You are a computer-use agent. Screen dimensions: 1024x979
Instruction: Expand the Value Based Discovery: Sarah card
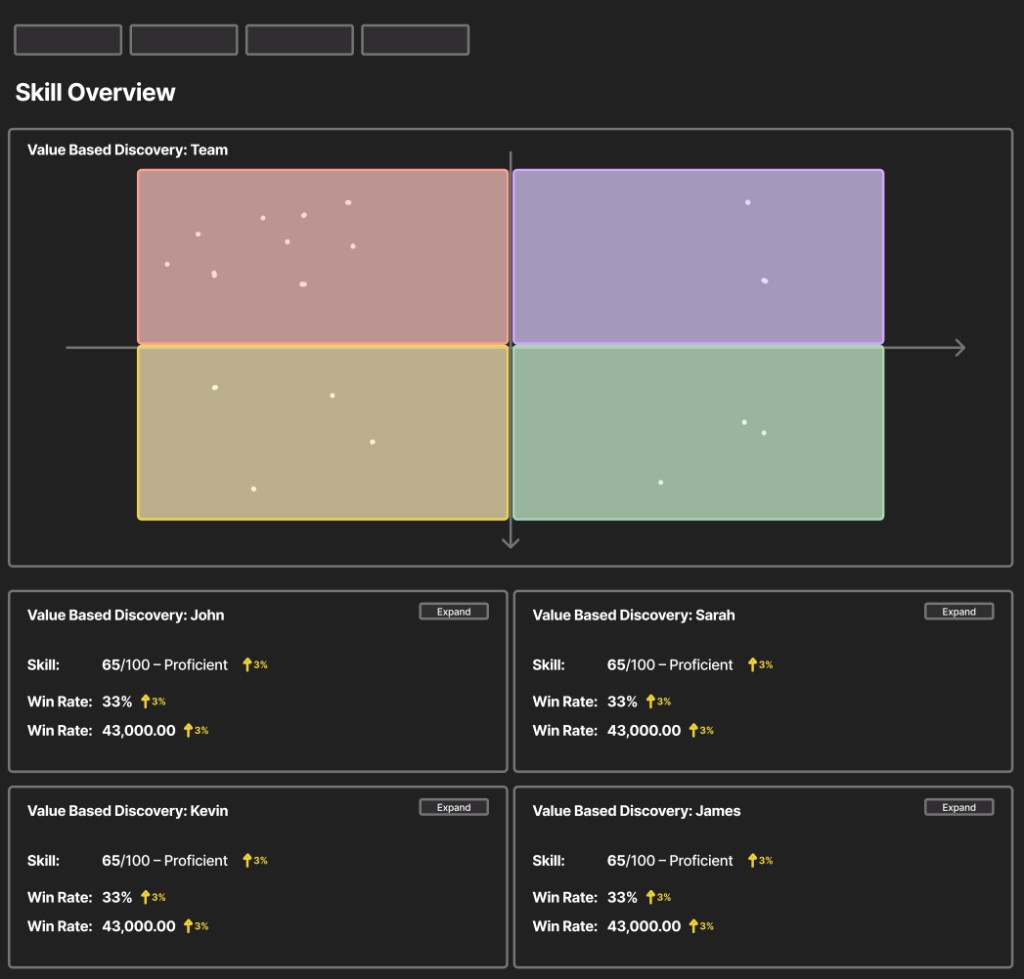959,611
